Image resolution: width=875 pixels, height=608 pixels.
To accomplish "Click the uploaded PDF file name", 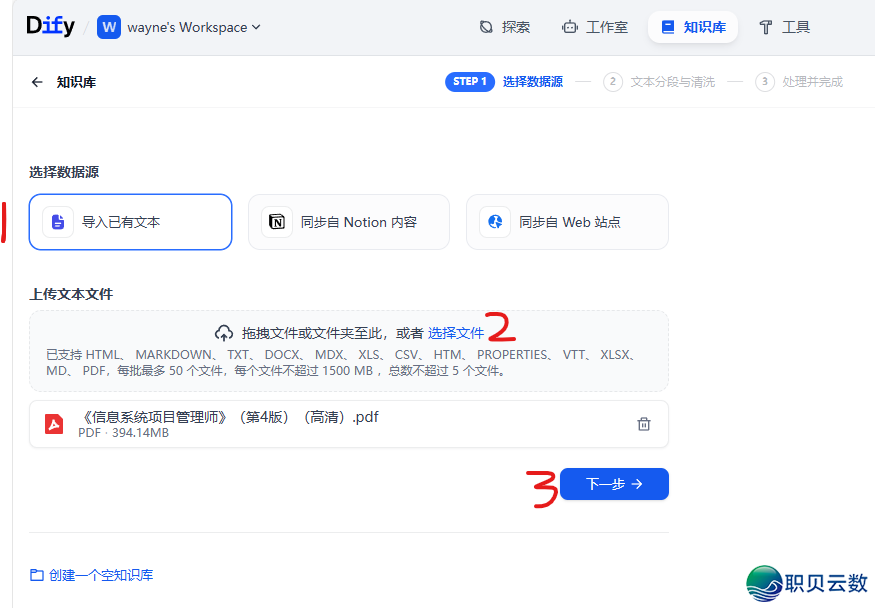I will click(228, 417).
